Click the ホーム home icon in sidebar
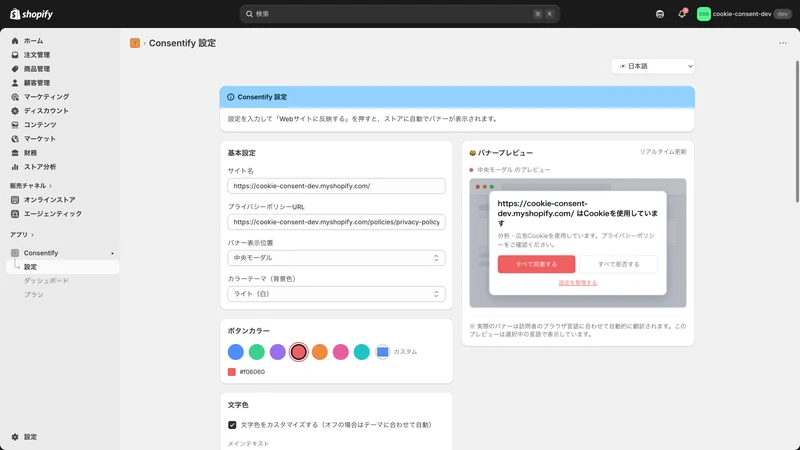This screenshot has width=800, height=450. 15,41
